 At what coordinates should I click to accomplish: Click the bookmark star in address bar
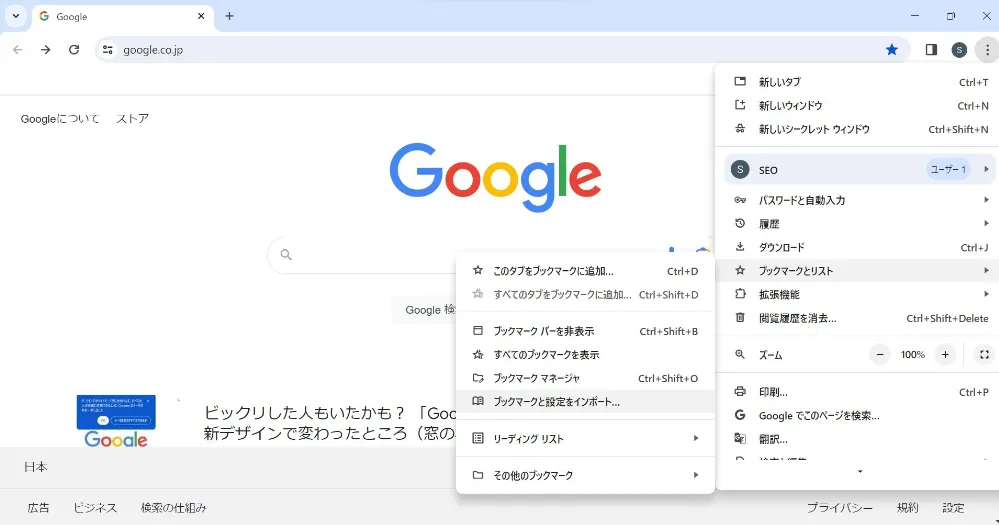pos(891,50)
